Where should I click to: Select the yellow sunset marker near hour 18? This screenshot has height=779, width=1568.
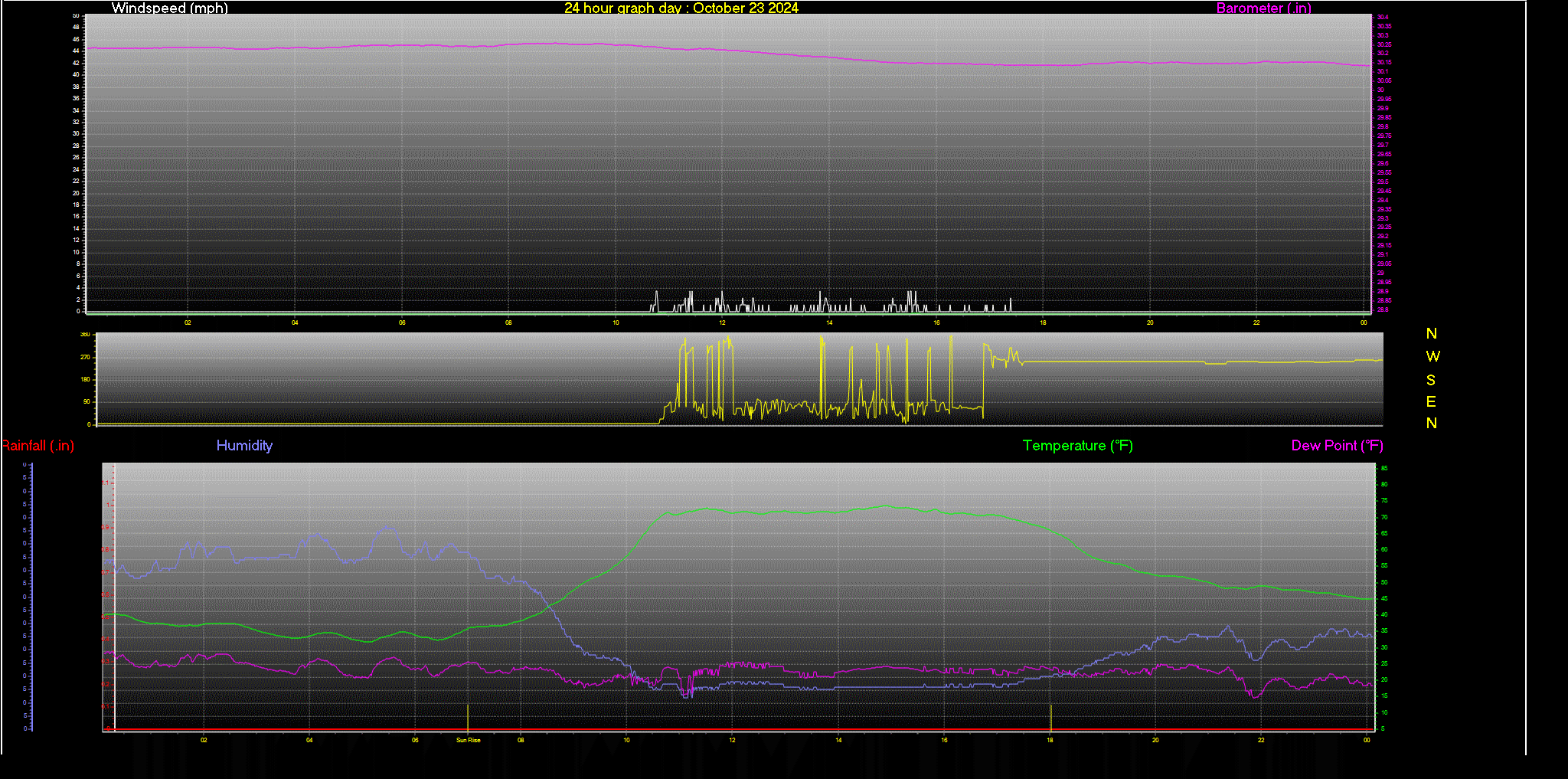pyautogui.click(x=1050, y=717)
